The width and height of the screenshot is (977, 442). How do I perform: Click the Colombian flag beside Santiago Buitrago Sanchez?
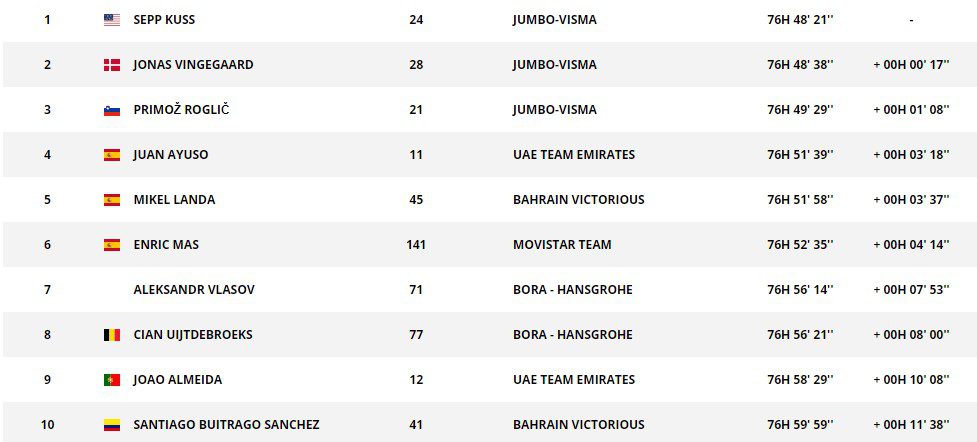coord(112,425)
